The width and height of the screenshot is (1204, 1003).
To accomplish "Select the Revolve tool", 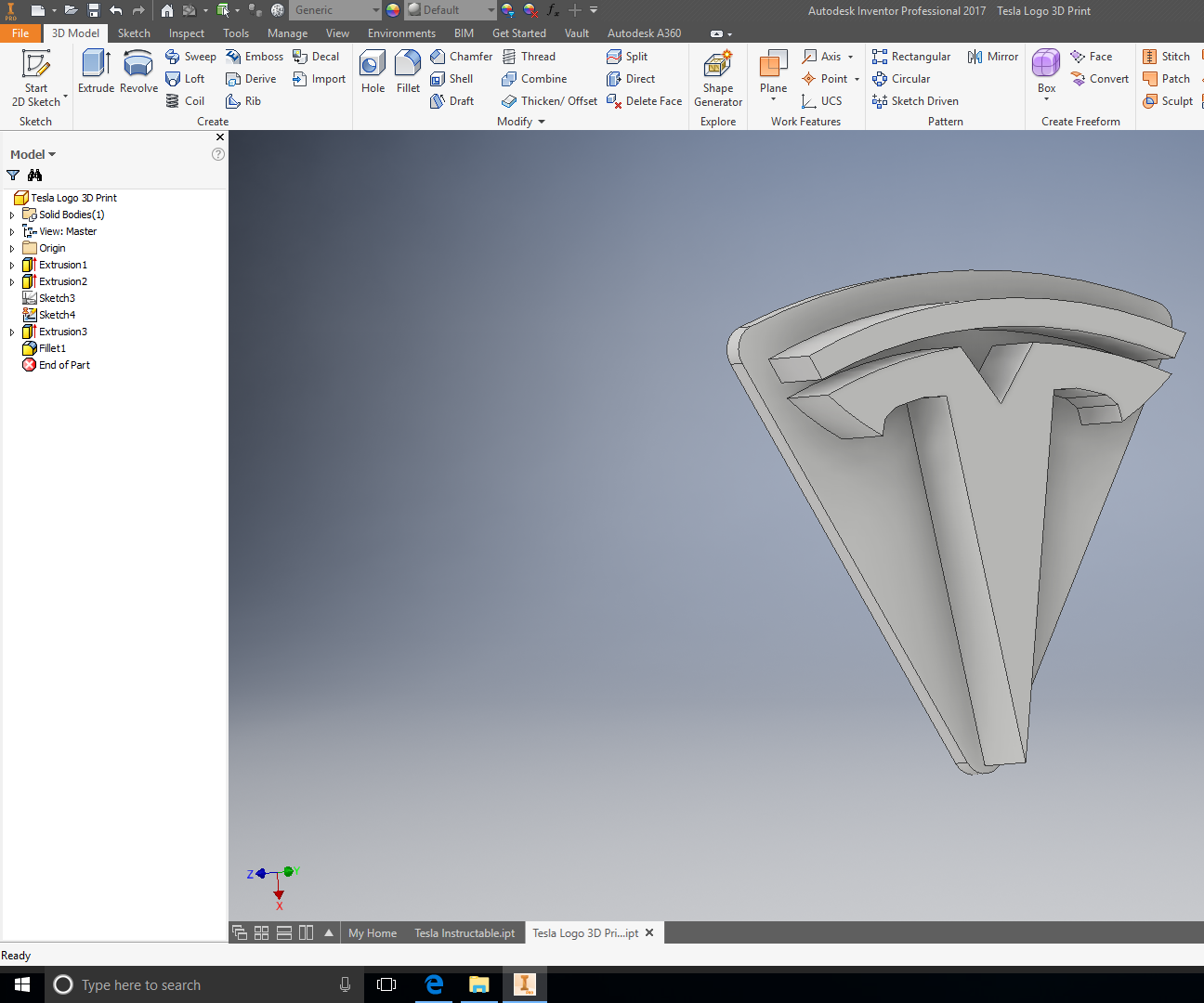I will pyautogui.click(x=138, y=72).
